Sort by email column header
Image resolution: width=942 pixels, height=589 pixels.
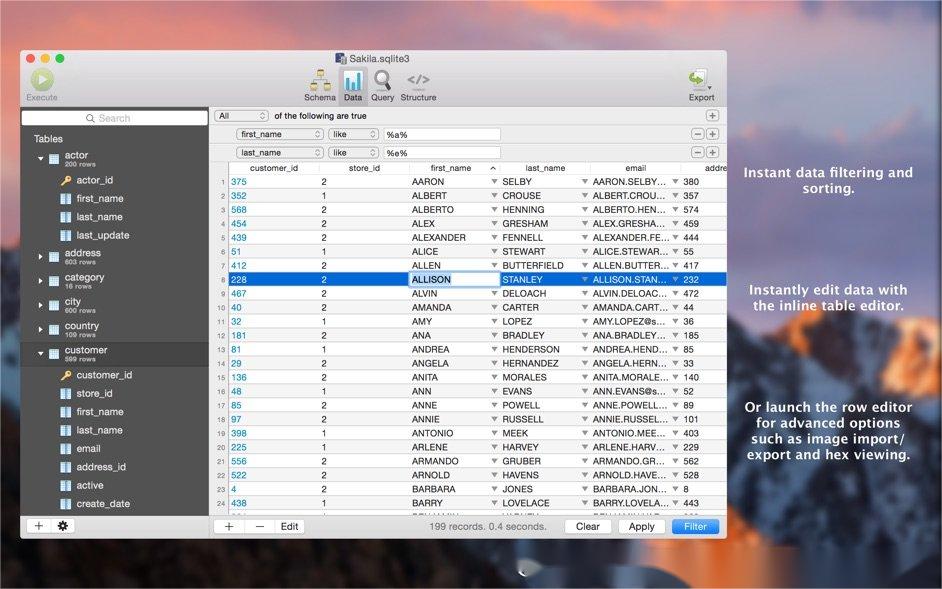pos(635,168)
